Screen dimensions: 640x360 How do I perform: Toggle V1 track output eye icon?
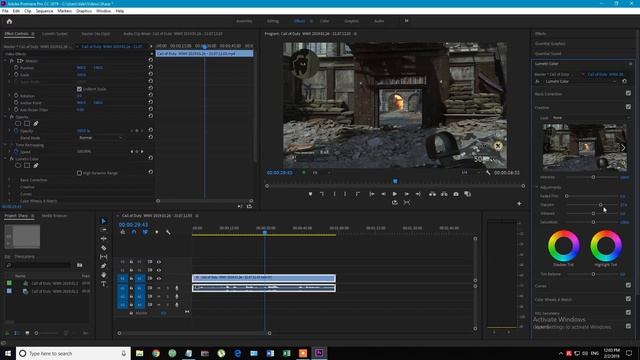pyautogui.click(x=159, y=278)
